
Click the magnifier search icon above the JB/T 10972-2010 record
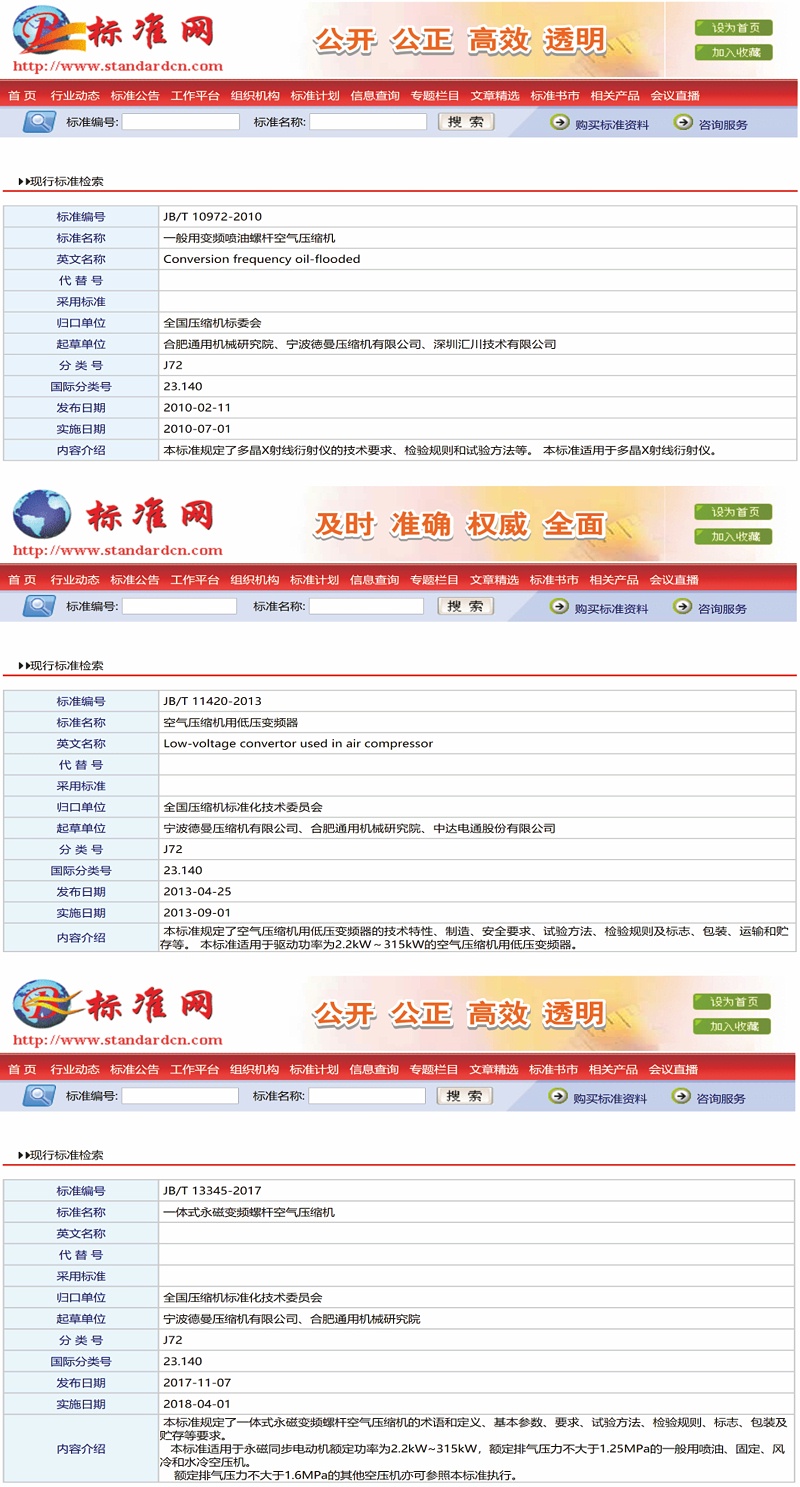[x=40, y=122]
